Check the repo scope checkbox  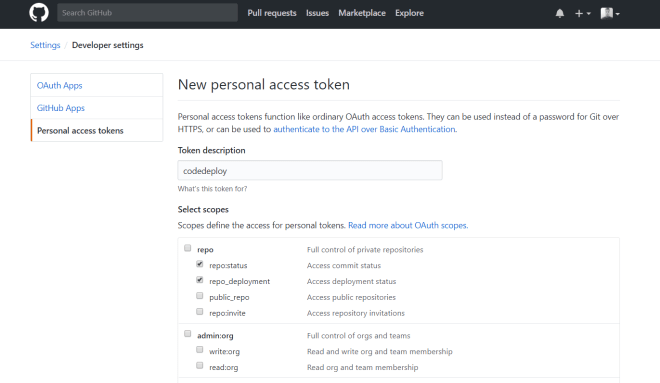pyautogui.click(x=188, y=248)
